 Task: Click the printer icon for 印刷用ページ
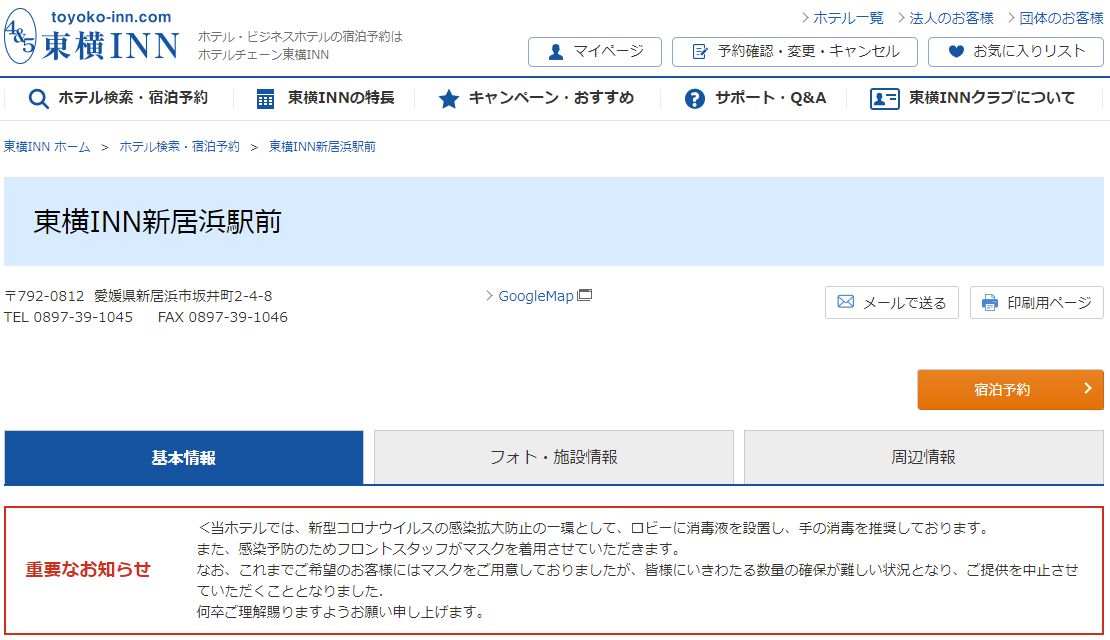[x=990, y=302]
